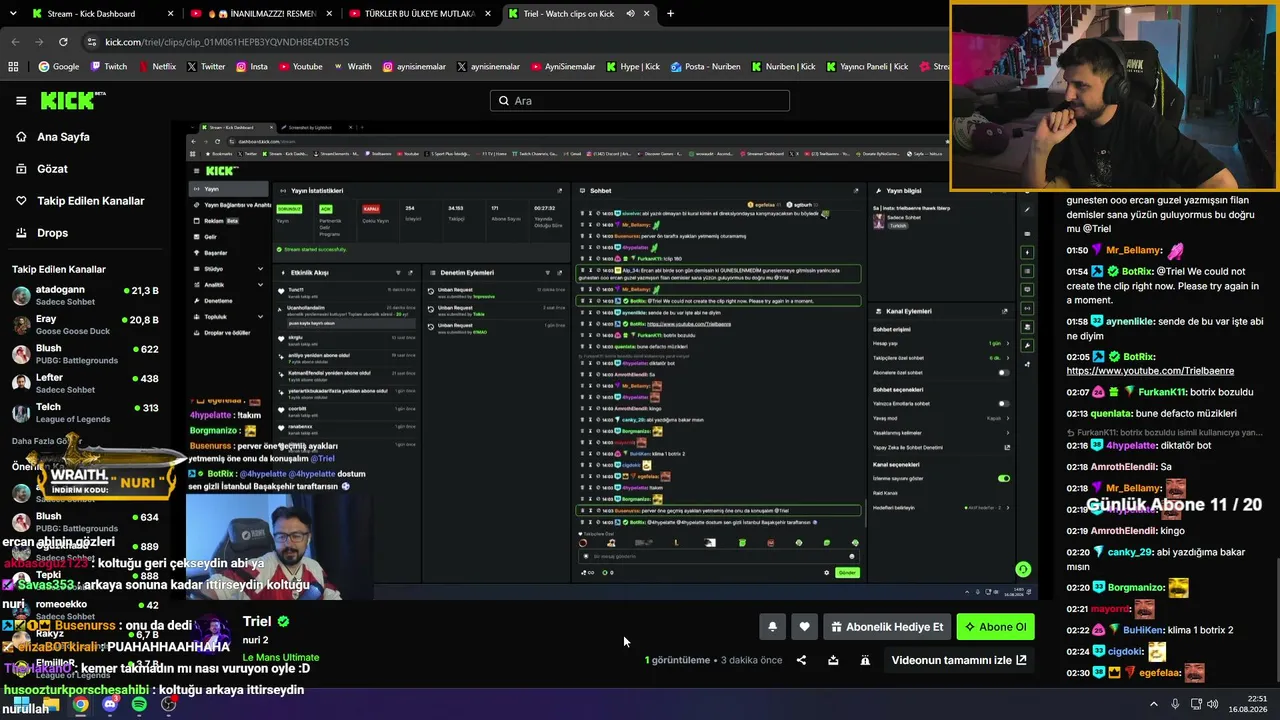Share the clip using the share icon
The height and width of the screenshot is (720, 1280).
(801, 660)
